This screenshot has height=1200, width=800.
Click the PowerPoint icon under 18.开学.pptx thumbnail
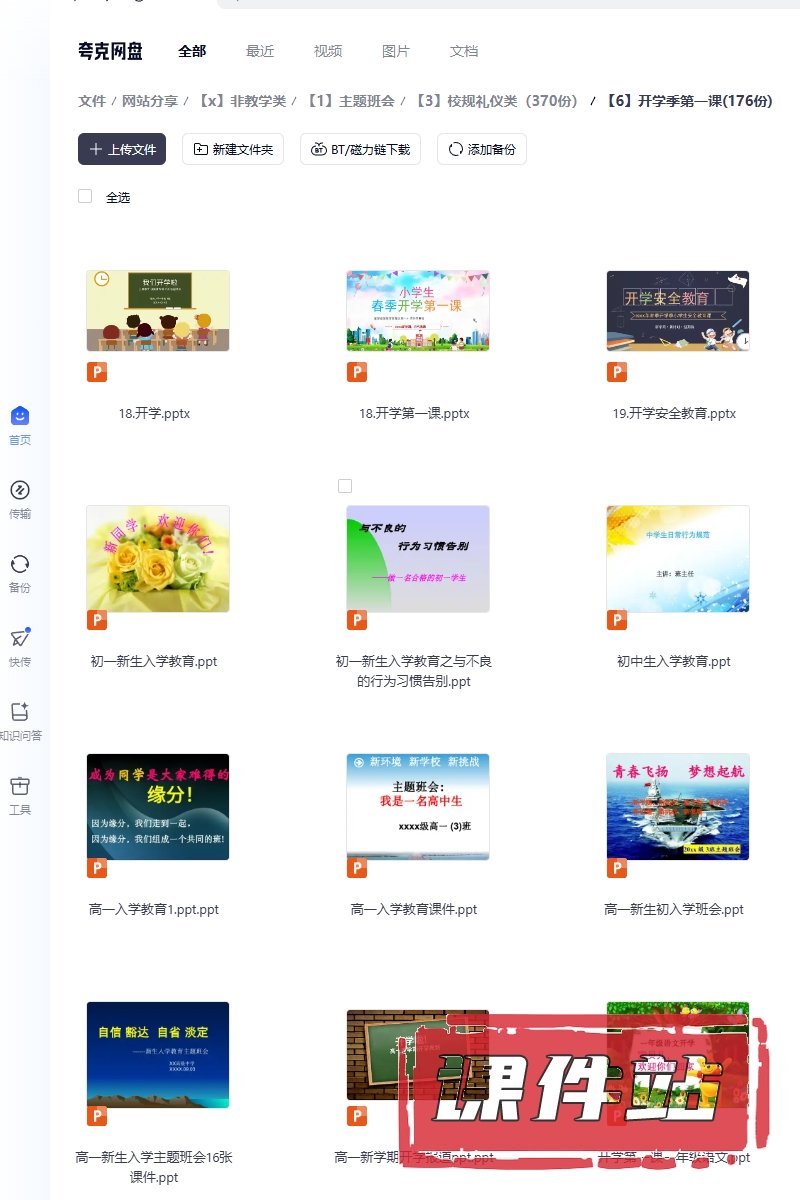click(x=97, y=372)
